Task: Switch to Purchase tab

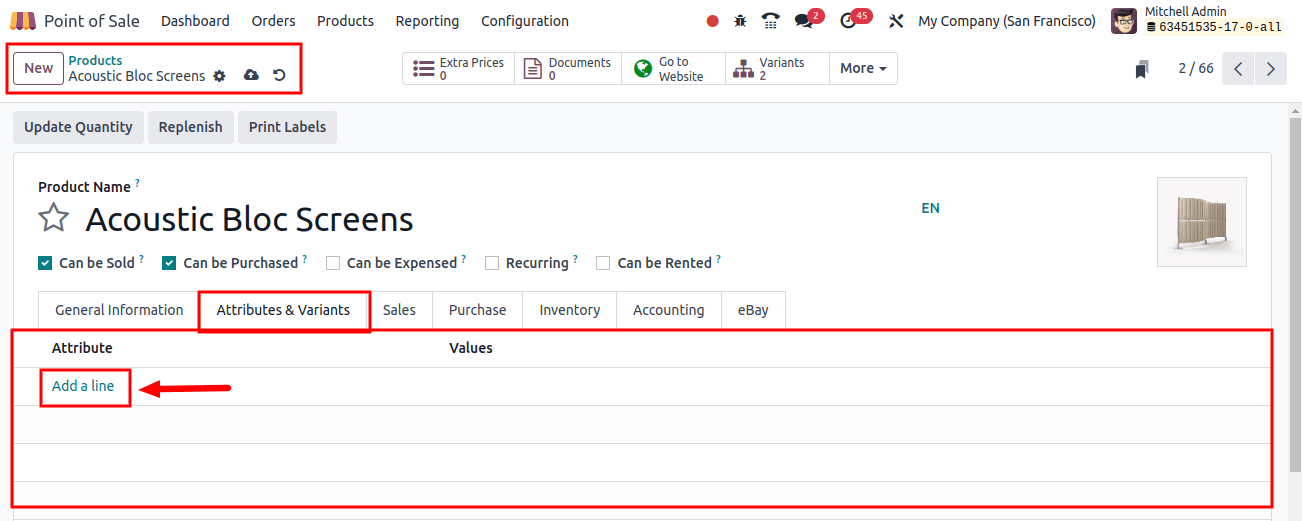Action: pos(477,310)
